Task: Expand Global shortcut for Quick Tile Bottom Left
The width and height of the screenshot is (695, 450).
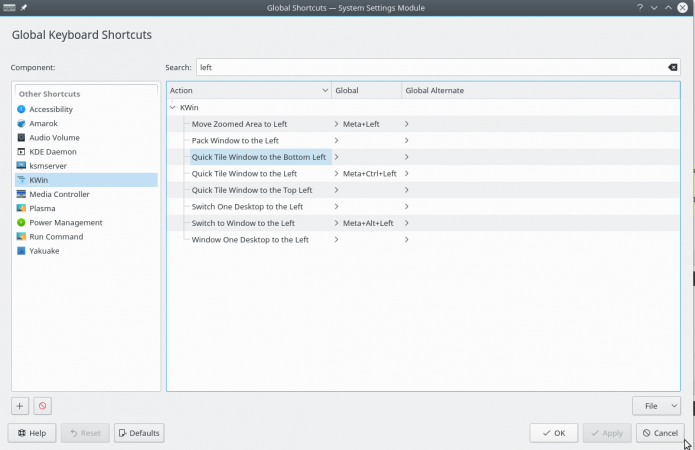Action: pos(336,157)
